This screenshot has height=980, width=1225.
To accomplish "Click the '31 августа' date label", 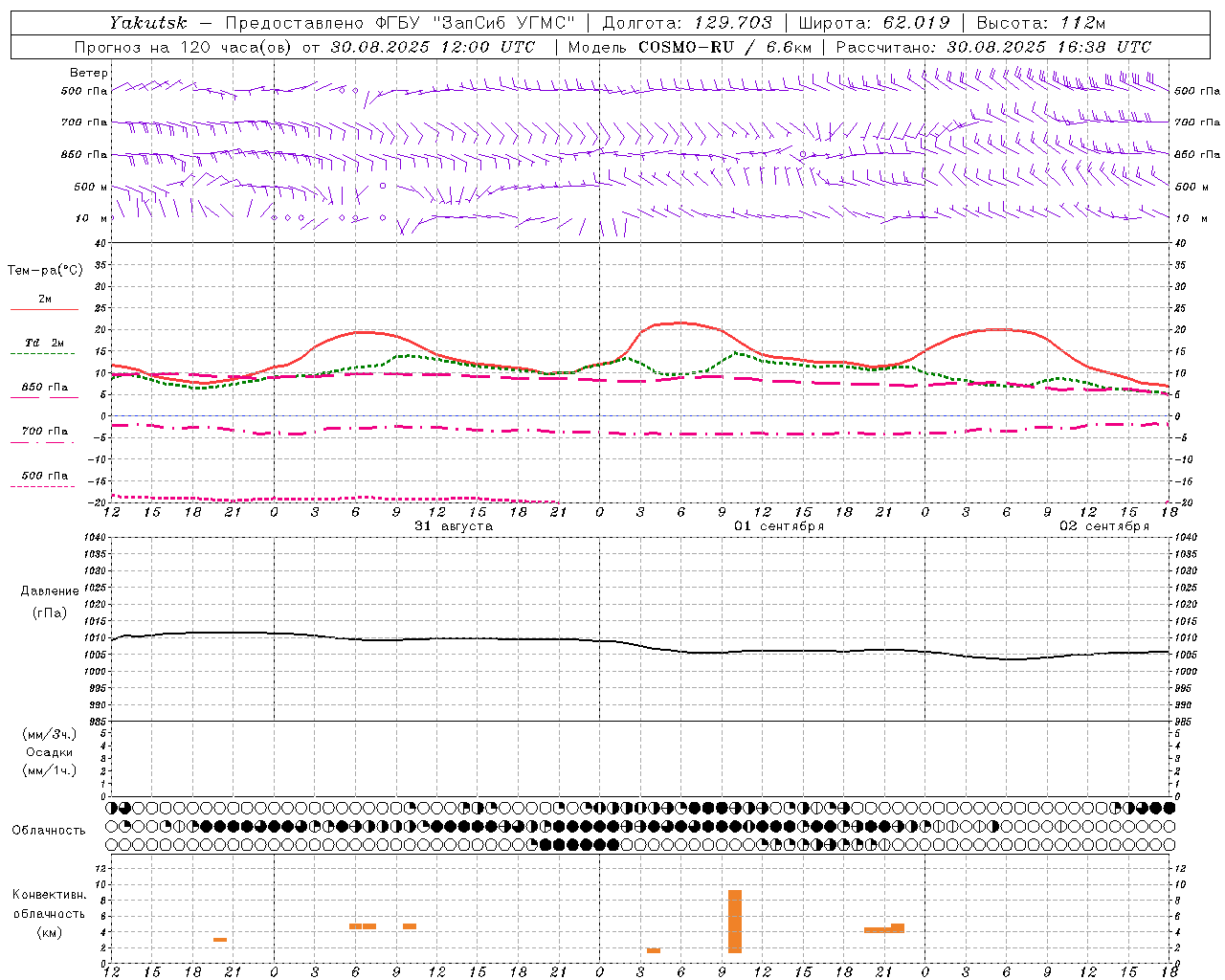I will pos(454,526).
